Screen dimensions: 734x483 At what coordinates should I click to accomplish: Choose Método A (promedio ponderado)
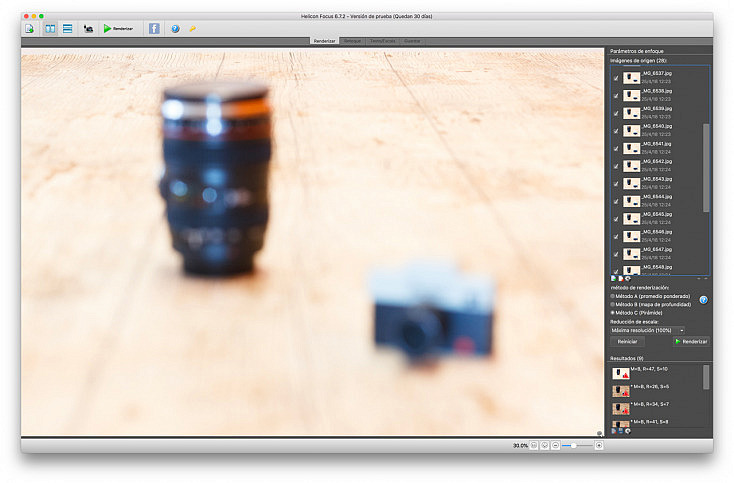651,296
